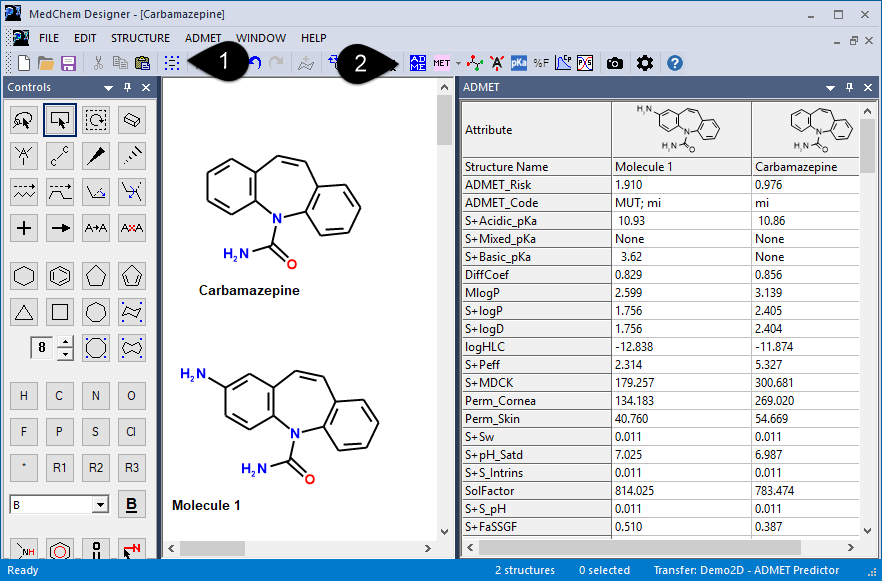882x581 pixels.
Task: Click the nitrogen N atom button
Action: click(x=96, y=396)
